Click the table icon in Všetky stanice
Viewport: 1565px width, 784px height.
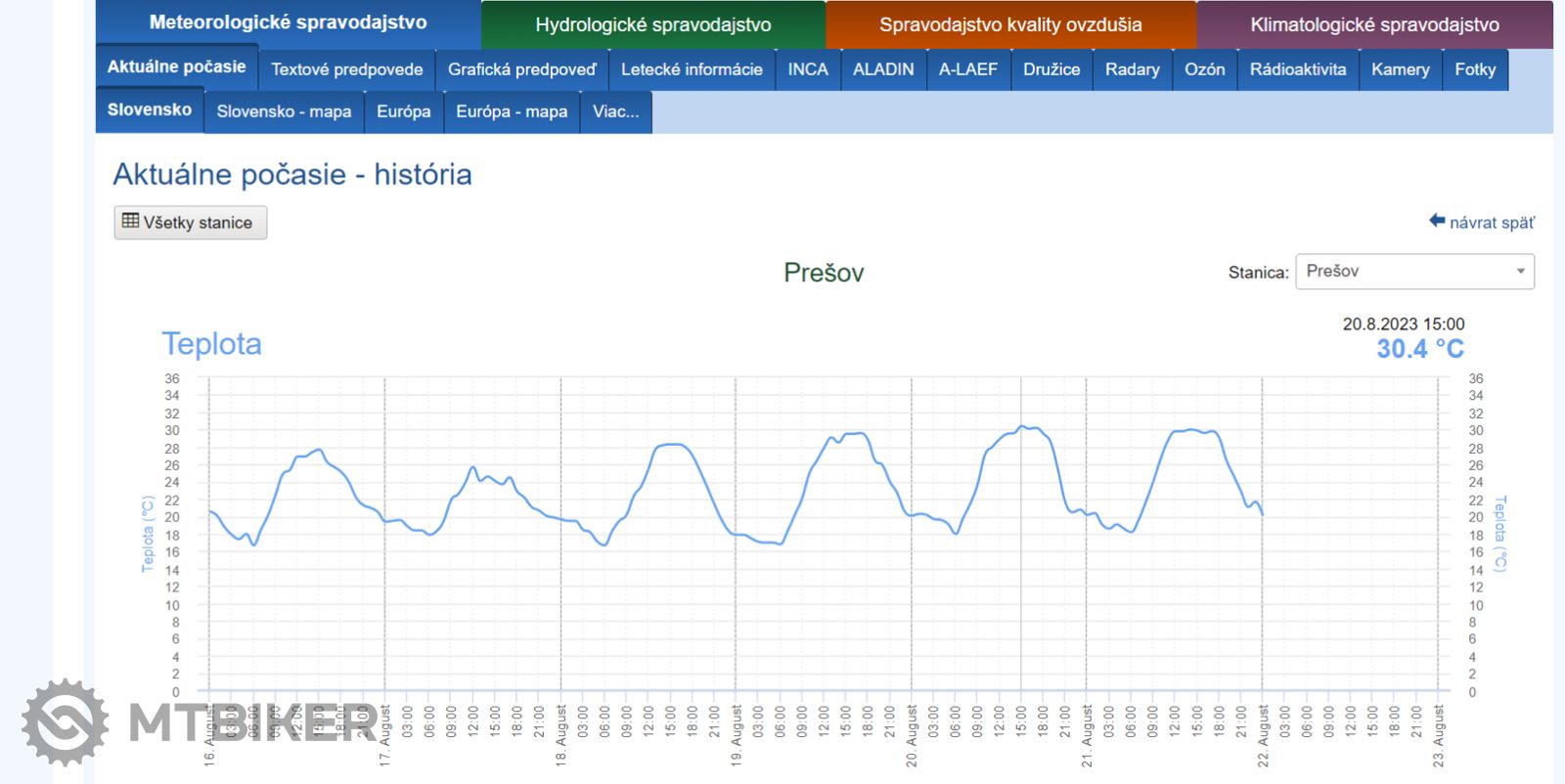pos(130,221)
